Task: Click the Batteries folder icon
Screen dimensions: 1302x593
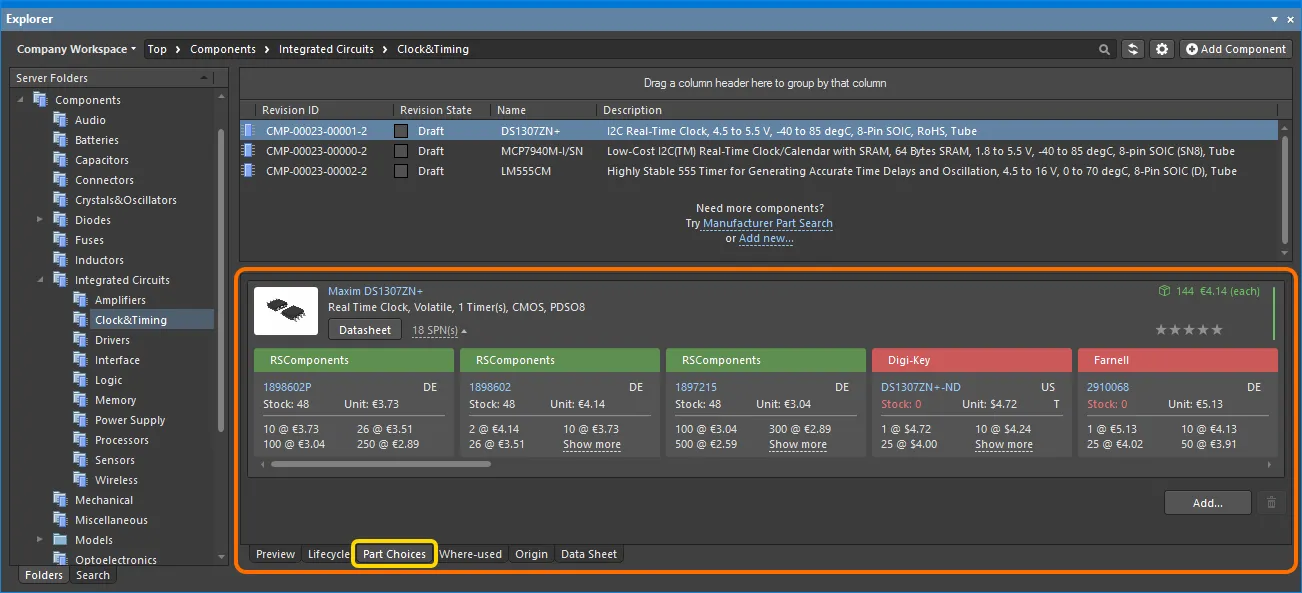Action: [x=61, y=140]
